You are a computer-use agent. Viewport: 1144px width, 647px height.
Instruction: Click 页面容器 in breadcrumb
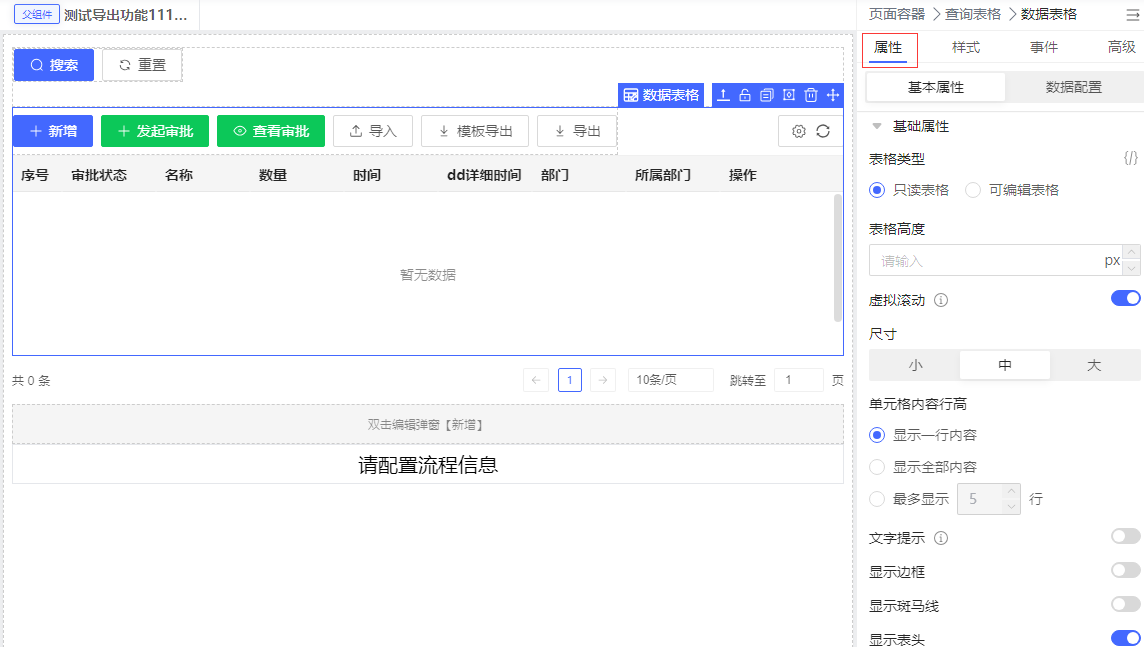[897, 15]
